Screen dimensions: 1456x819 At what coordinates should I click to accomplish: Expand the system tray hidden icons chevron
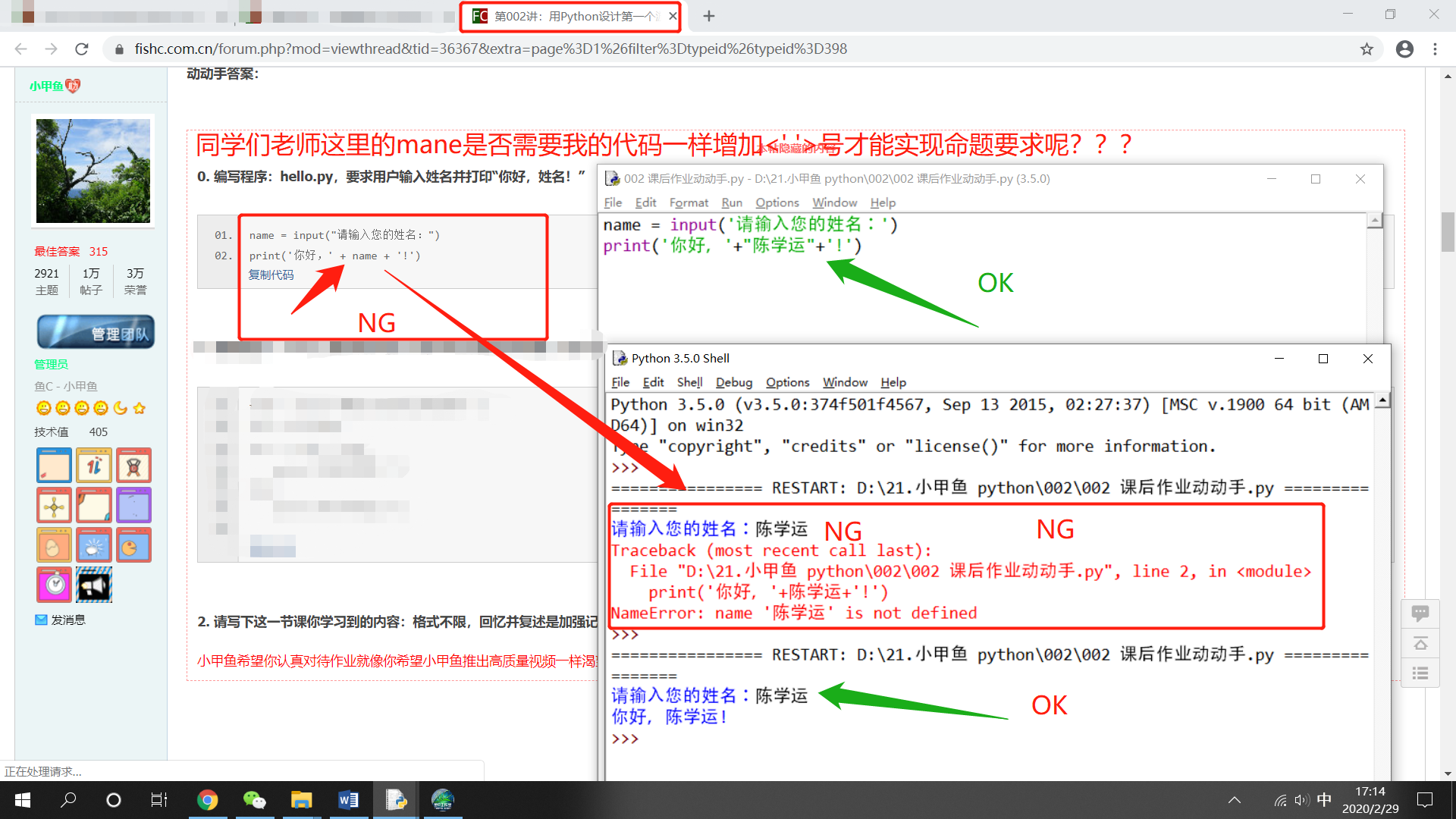point(1234,800)
